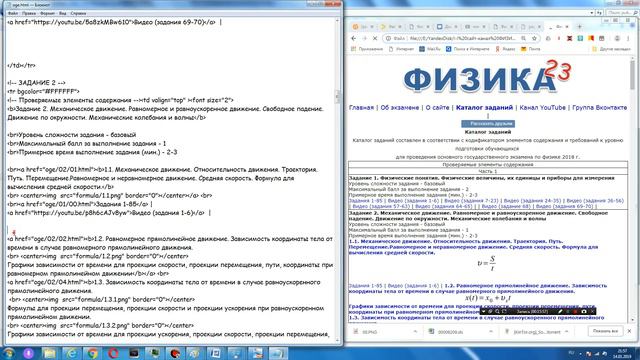Open Google Chrome from the taskbar
640x360 pixels.
coord(92,353)
